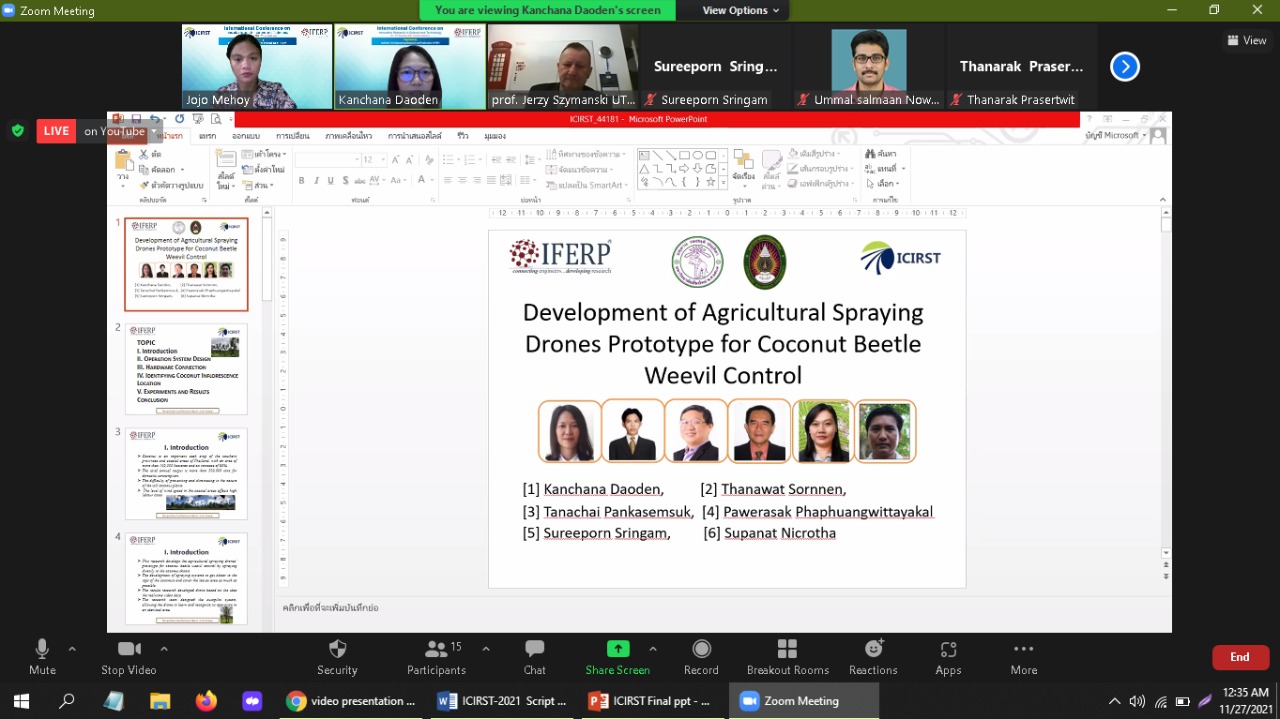Screen dimensions: 1280x719
Task: Toggle Bold formatting in PowerPoint ribbon
Action: tap(301, 181)
